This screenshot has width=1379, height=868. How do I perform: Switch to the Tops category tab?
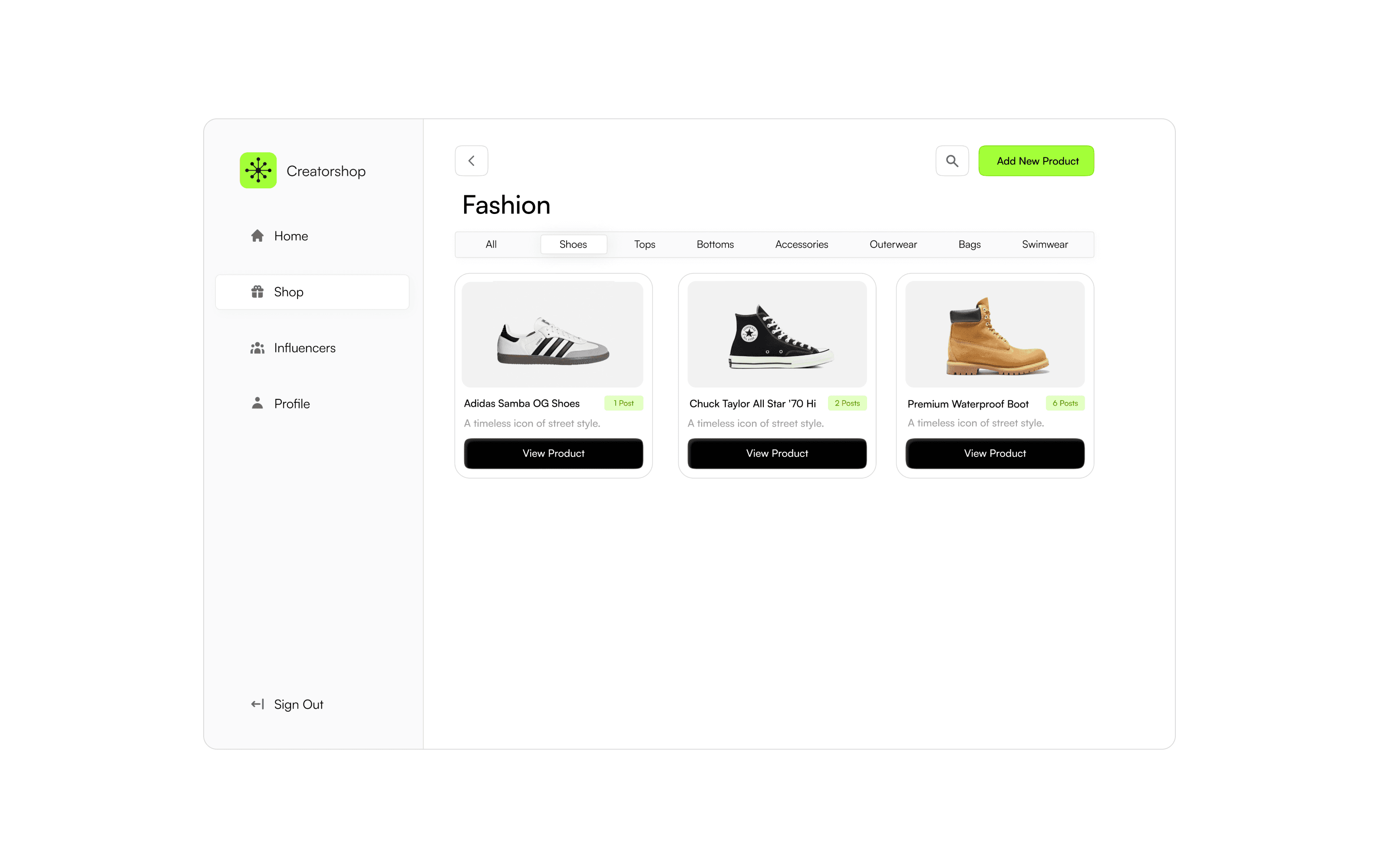(x=644, y=244)
